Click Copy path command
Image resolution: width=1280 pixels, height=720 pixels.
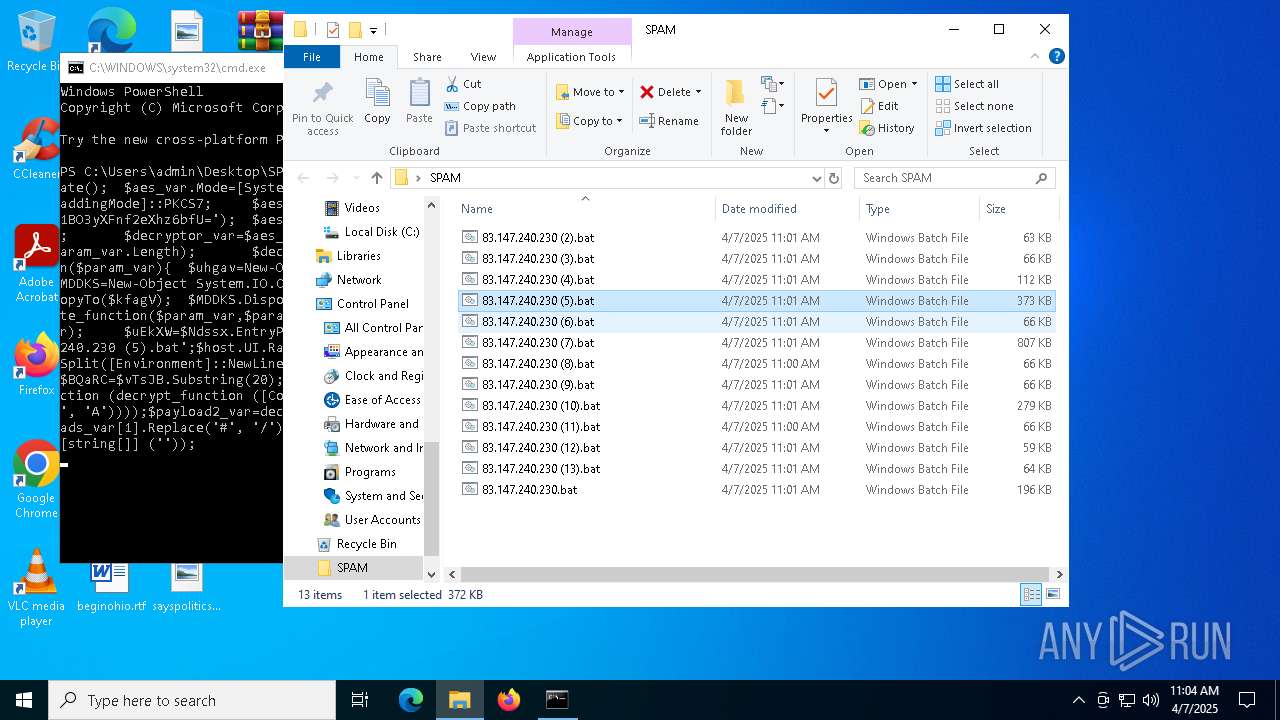(480, 106)
